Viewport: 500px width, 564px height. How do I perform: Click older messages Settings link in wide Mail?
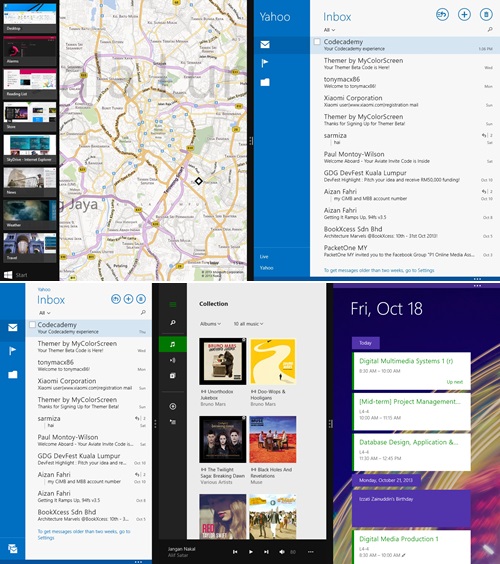[x=379, y=270]
